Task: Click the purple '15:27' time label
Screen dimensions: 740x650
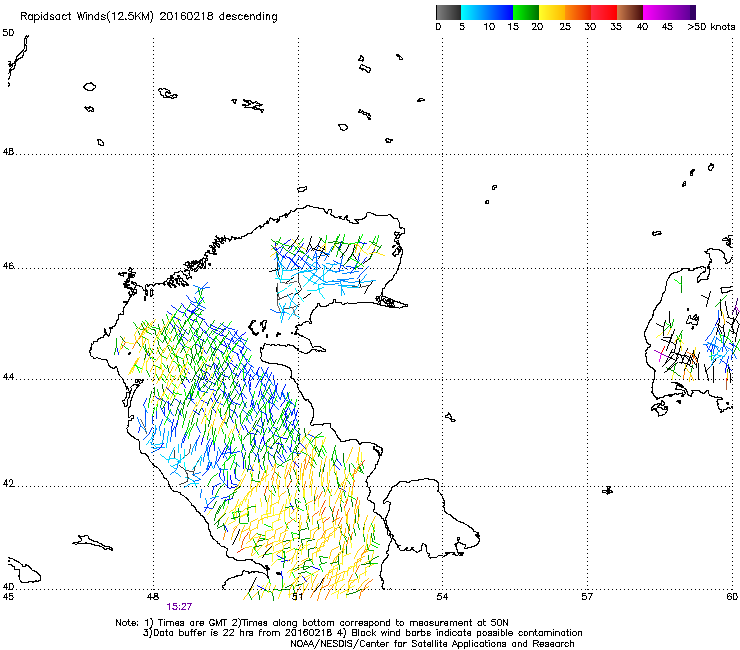Action: pos(179,606)
